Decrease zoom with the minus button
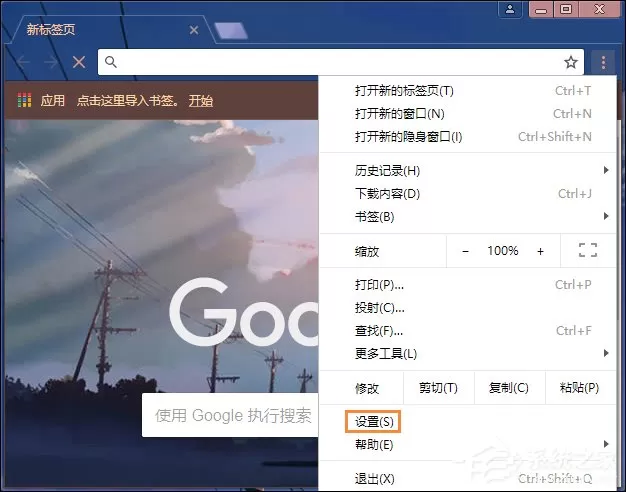This screenshot has height=492, width=626. point(465,251)
